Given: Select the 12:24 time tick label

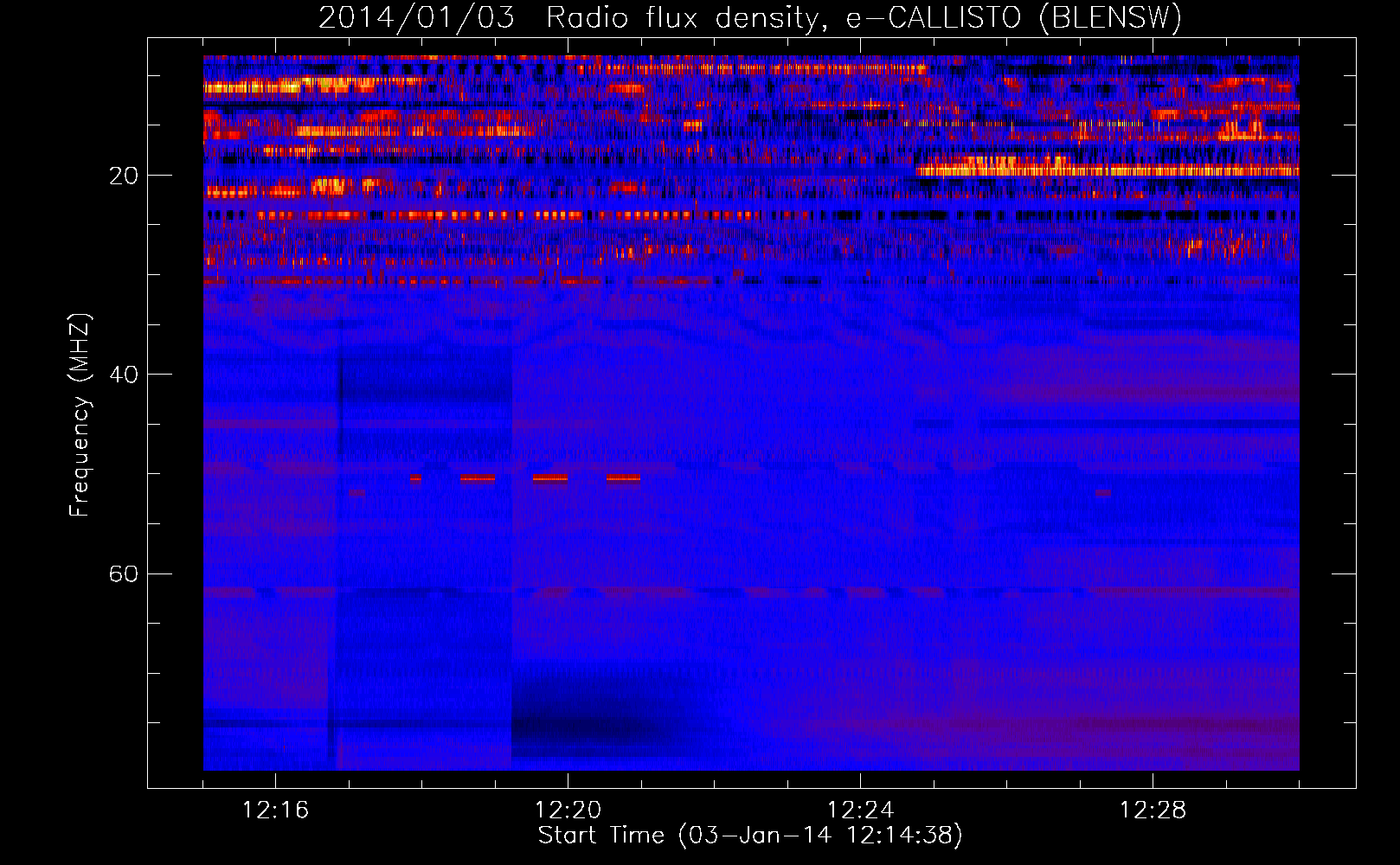Looking at the screenshot, I should click(860, 811).
